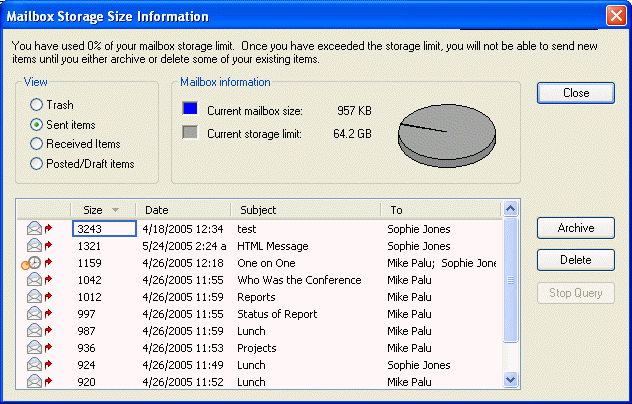Click the envelope icon for 'Status of Report'
This screenshot has width=632, height=404.
(x=34, y=314)
